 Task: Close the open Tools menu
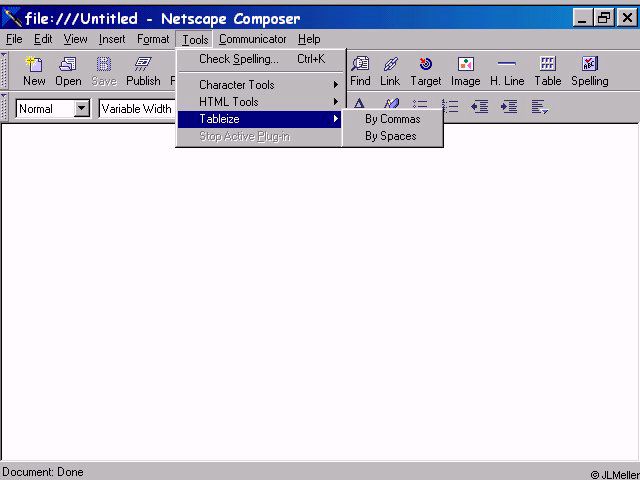point(195,40)
